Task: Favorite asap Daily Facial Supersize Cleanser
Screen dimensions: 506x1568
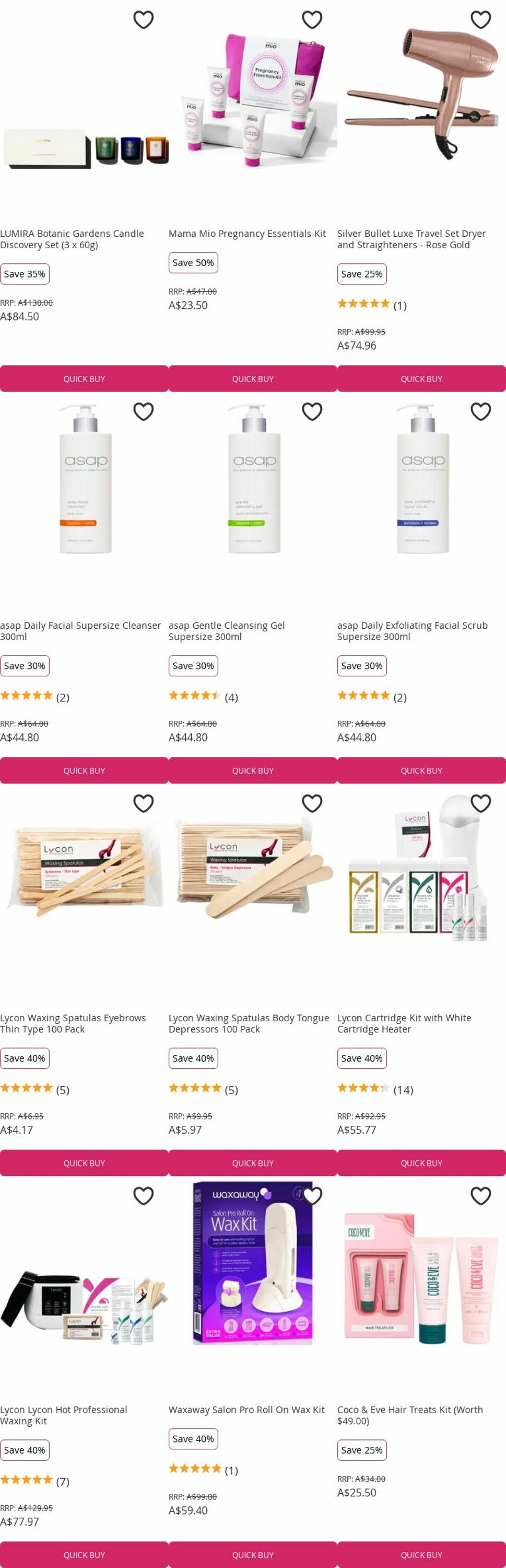Action: [144, 412]
